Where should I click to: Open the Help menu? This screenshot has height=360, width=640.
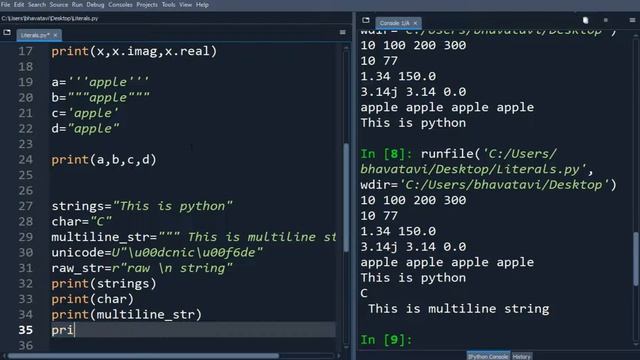click(202, 5)
